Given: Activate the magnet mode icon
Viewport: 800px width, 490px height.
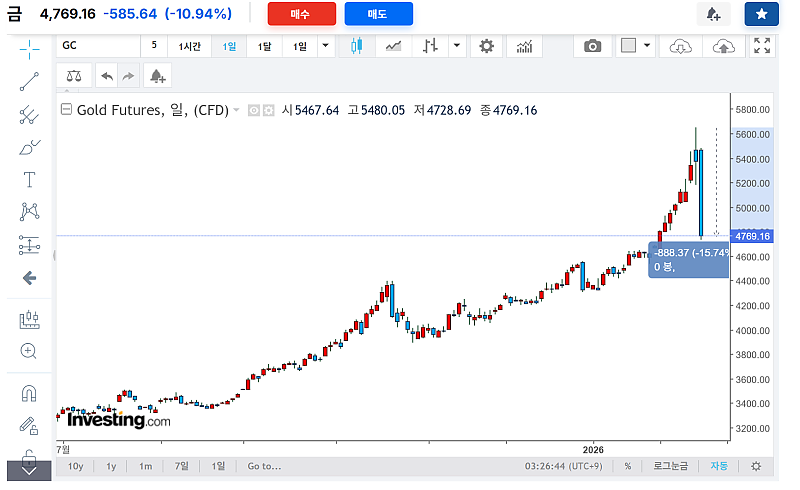Looking at the screenshot, I should pyautogui.click(x=29, y=393).
